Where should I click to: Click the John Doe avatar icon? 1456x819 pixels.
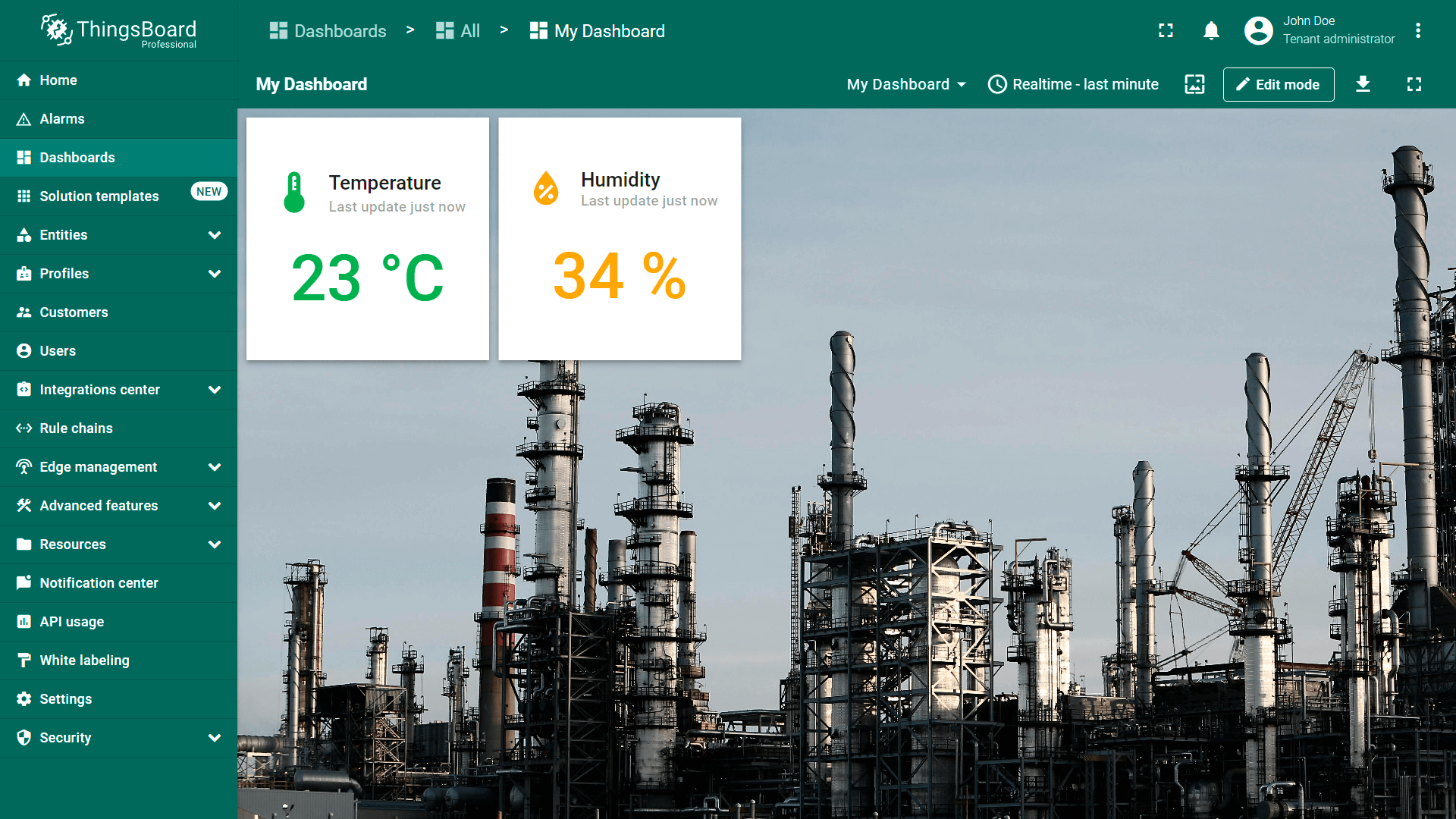1258,31
